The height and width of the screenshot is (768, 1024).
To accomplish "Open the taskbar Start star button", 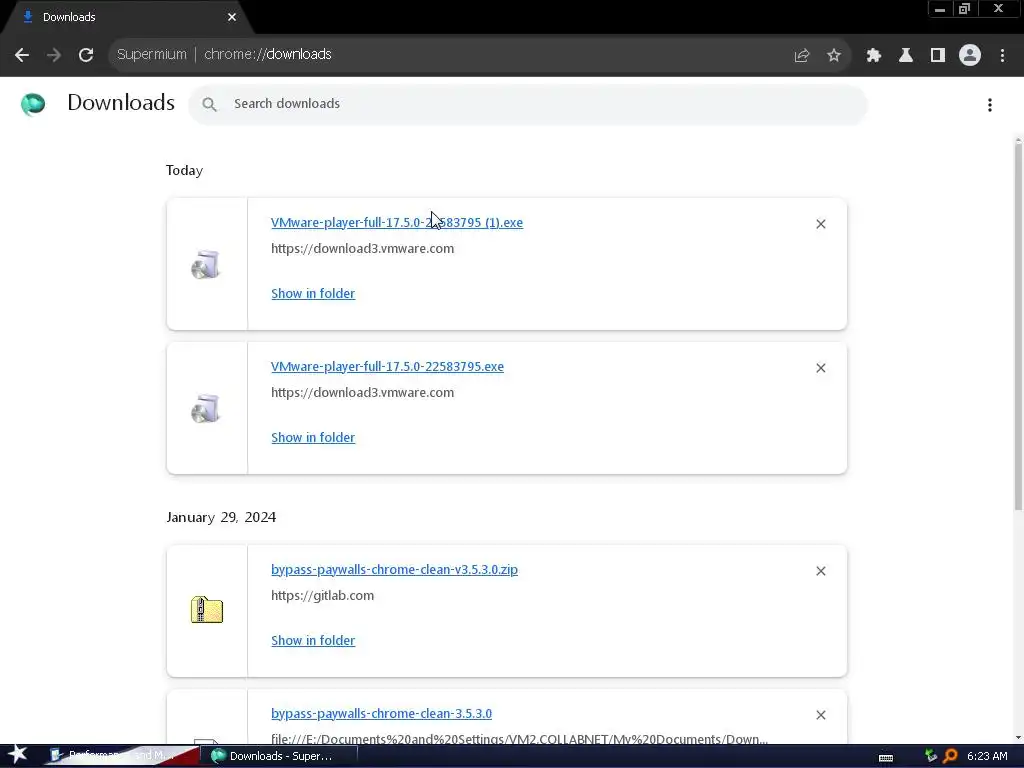I will tap(18, 755).
